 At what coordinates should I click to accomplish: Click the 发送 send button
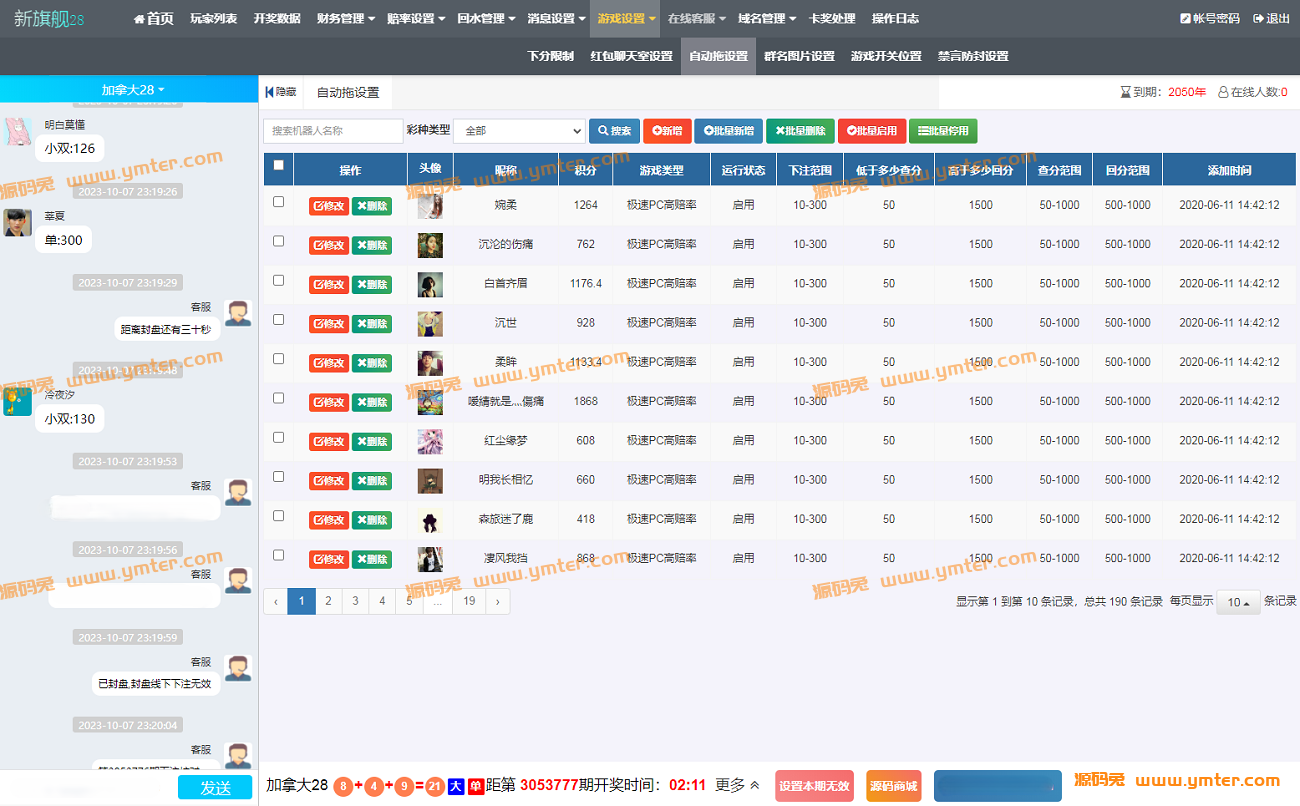point(215,787)
